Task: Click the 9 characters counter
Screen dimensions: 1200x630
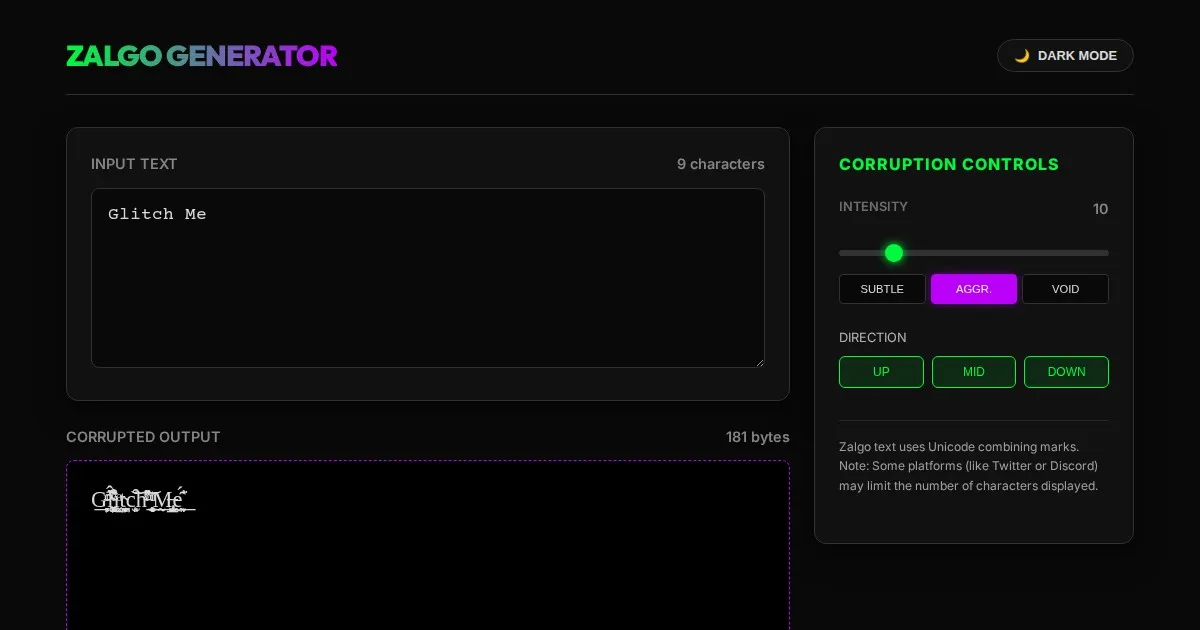Action: 720,164
